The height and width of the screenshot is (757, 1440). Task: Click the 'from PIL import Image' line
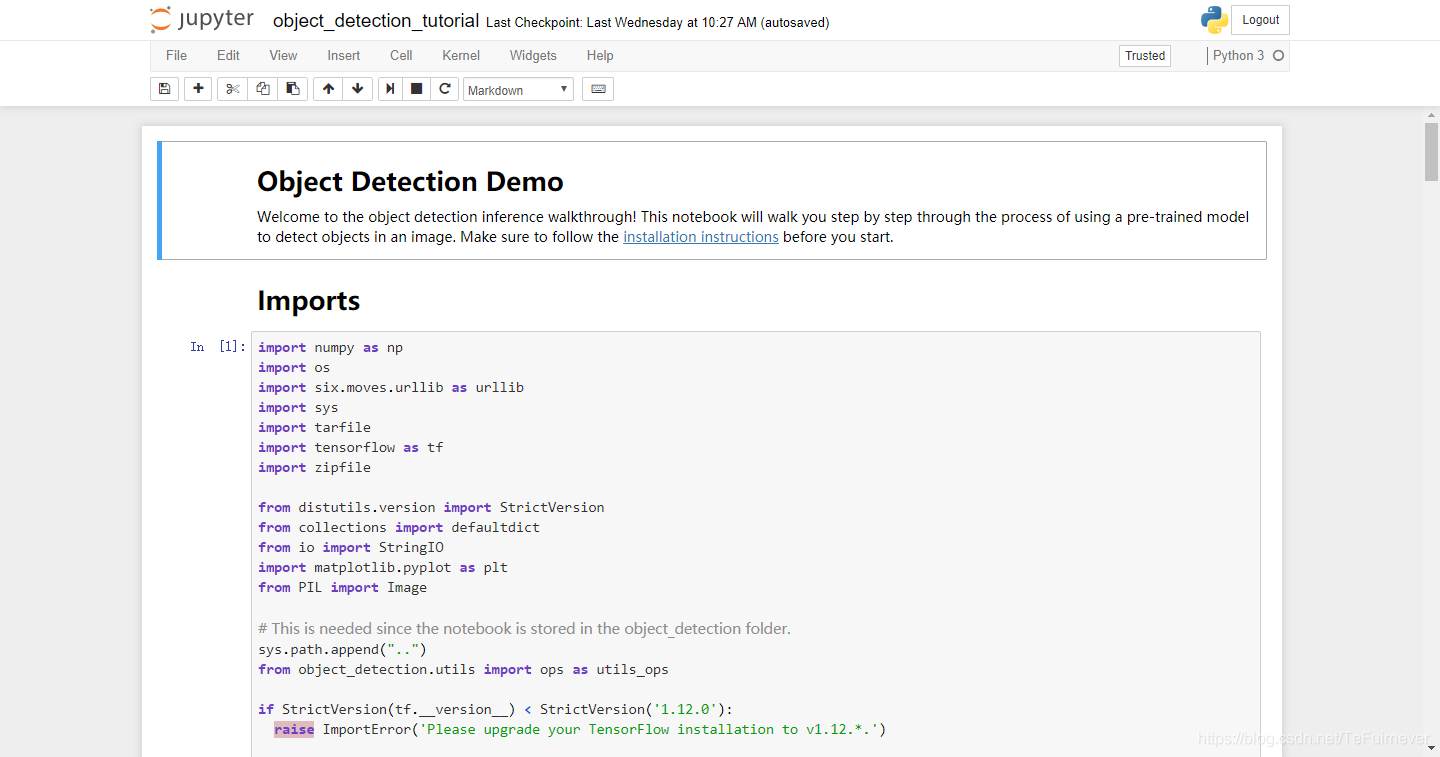point(342,587)
